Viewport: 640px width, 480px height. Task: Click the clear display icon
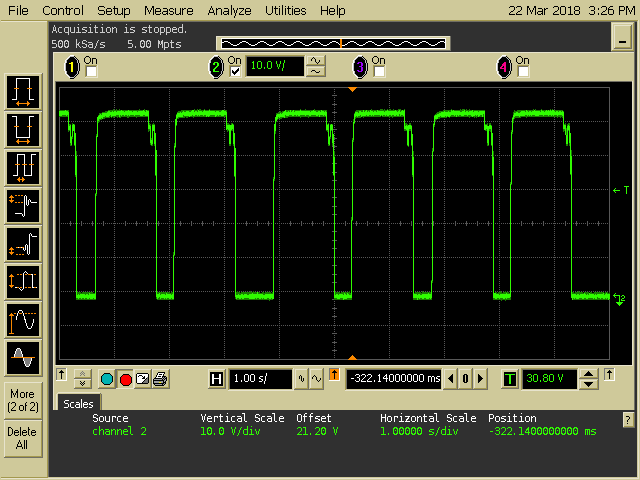pyautogui.click(x=142, y=379)
